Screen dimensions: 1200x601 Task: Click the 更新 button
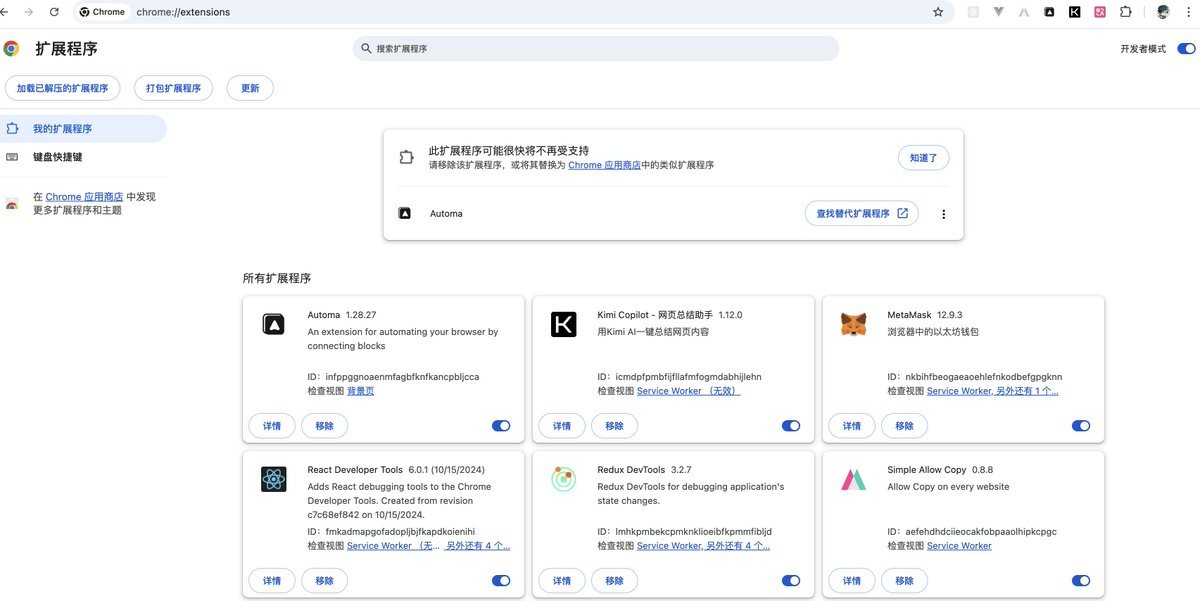point(250,88)
